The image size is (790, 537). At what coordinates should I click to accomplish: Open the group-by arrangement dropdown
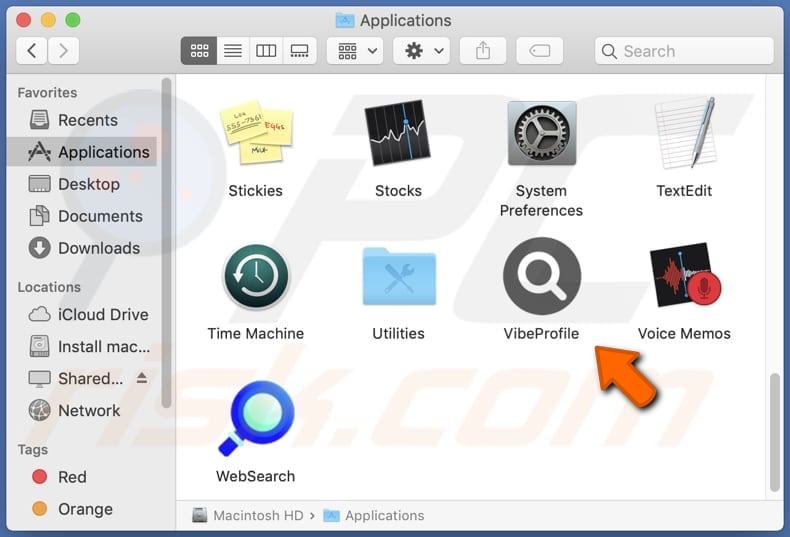click(355, 51)
